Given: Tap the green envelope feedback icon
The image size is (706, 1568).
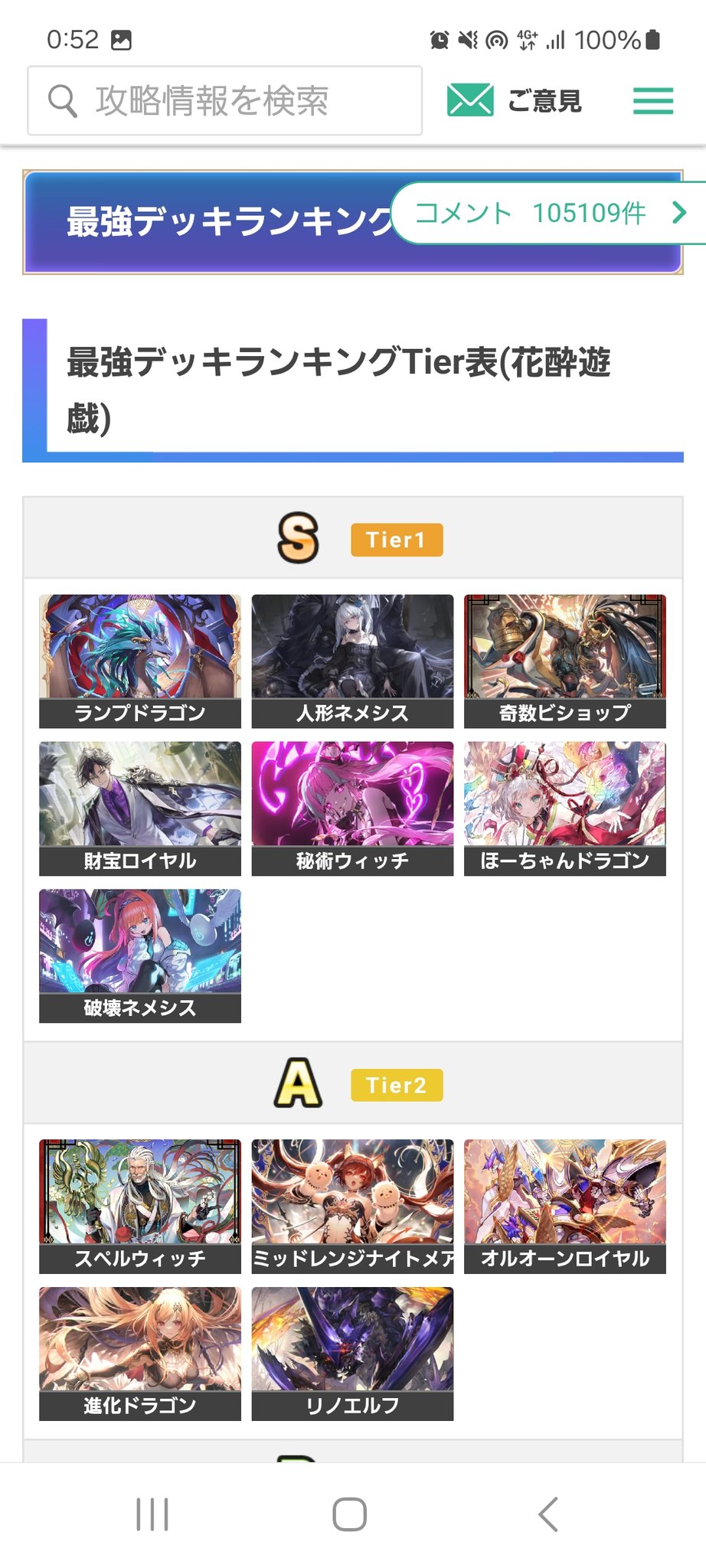Looking at the screenshot, I should click(x=469, y=100).
